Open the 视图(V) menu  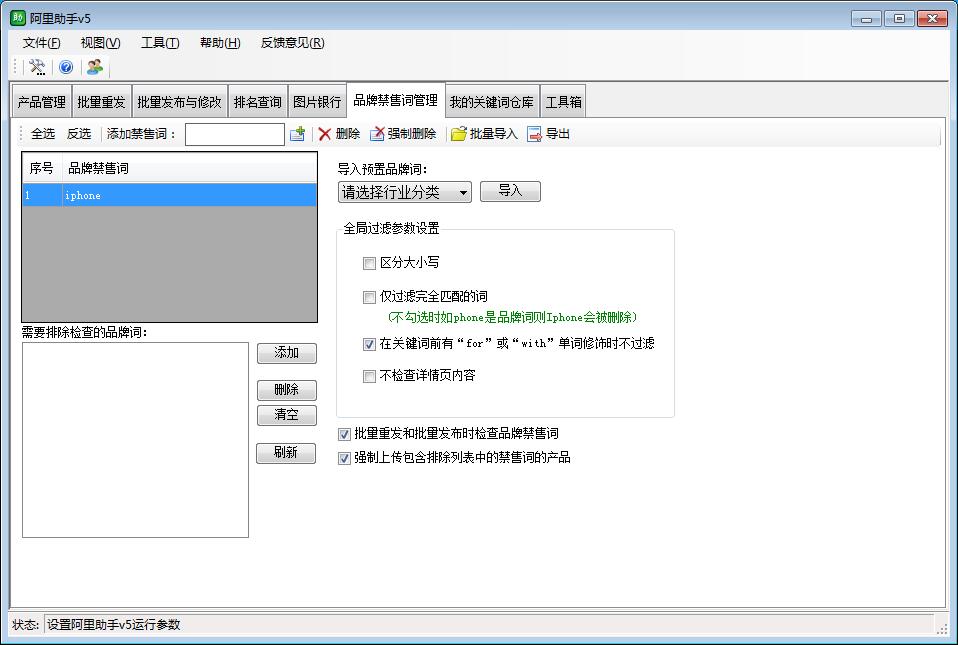100,43
